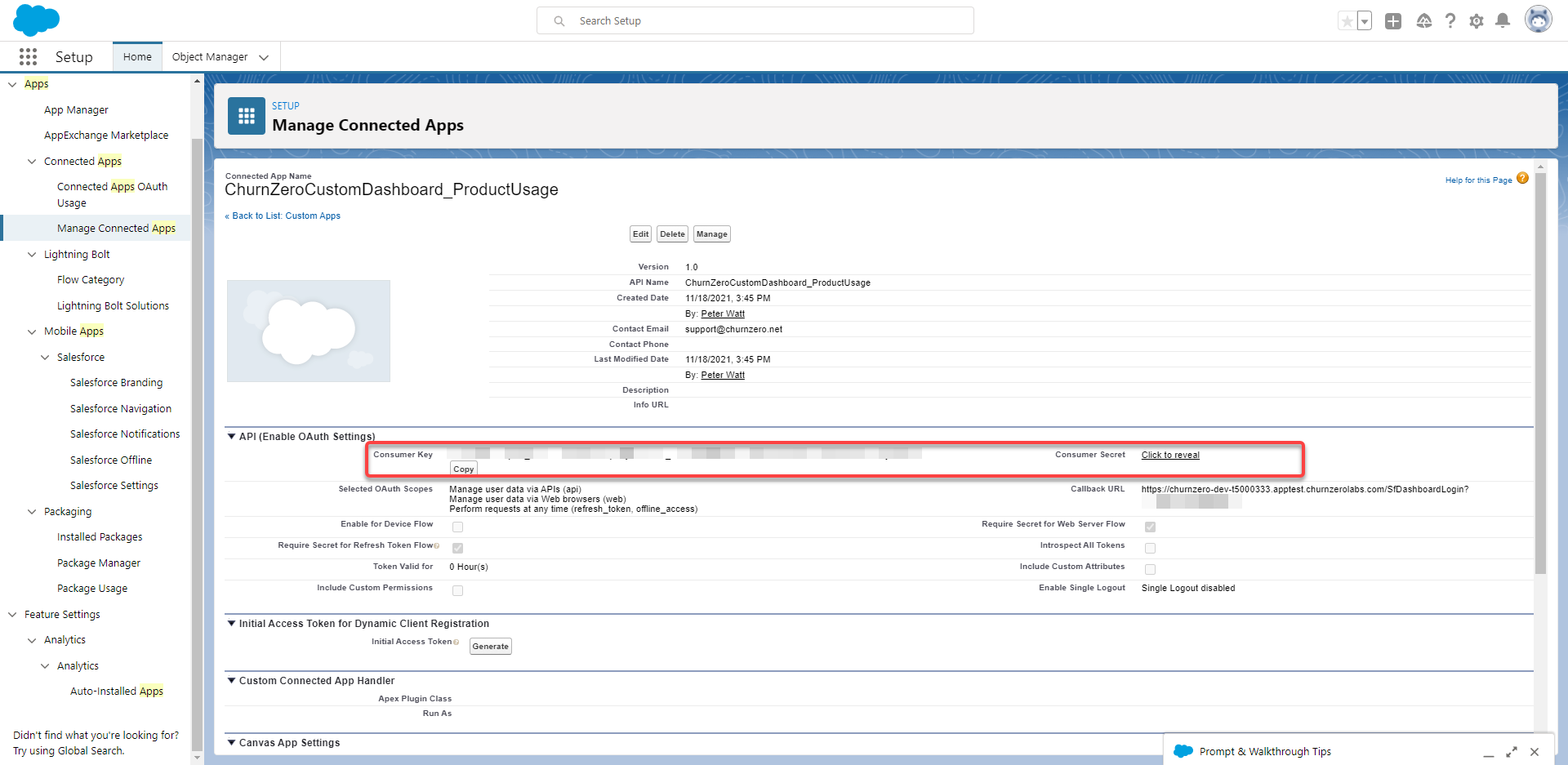Screen dimensions: 1568x765
Task: Collapse the Initial Access Token section
Action: point(231,623)
